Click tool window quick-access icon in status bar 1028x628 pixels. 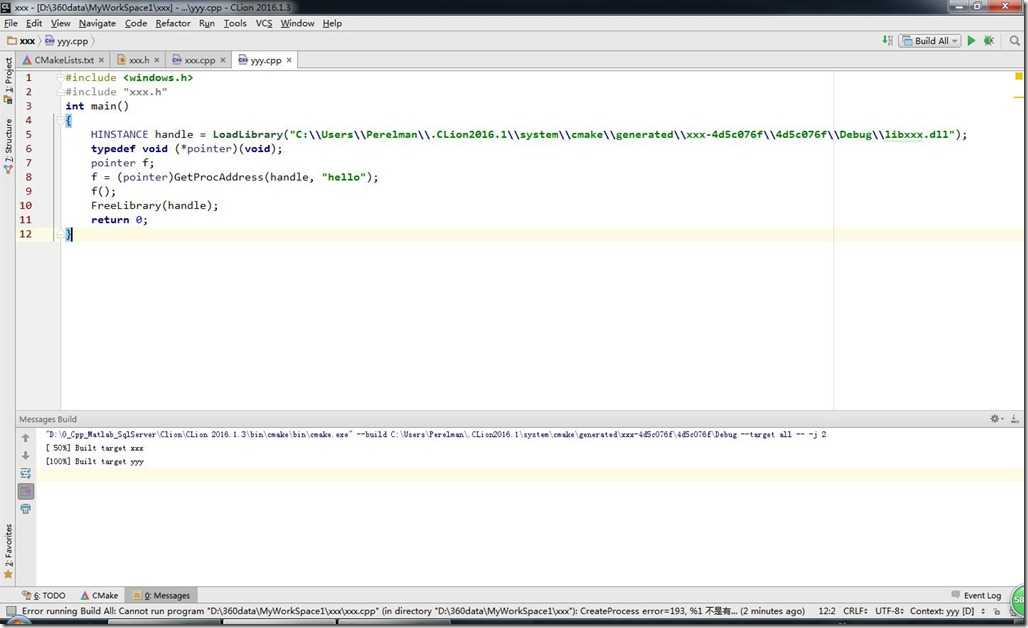pyautogui.click(x=10, y=611)
